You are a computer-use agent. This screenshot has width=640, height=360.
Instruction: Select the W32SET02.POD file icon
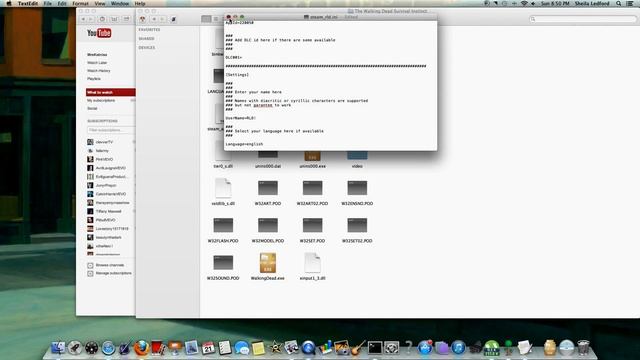pos(357,225)
